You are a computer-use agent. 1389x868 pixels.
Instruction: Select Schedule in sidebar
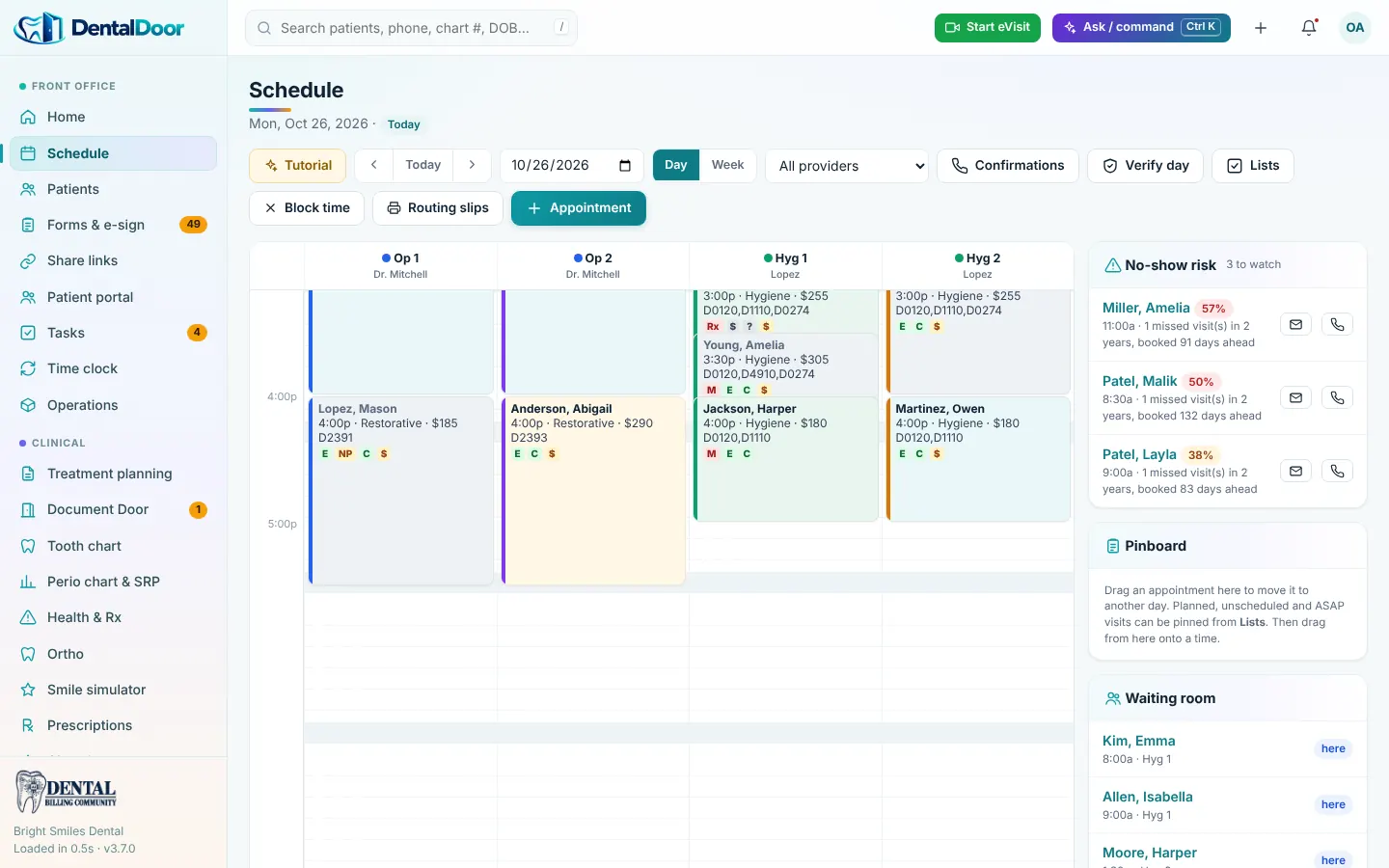(x=113, y=153)
